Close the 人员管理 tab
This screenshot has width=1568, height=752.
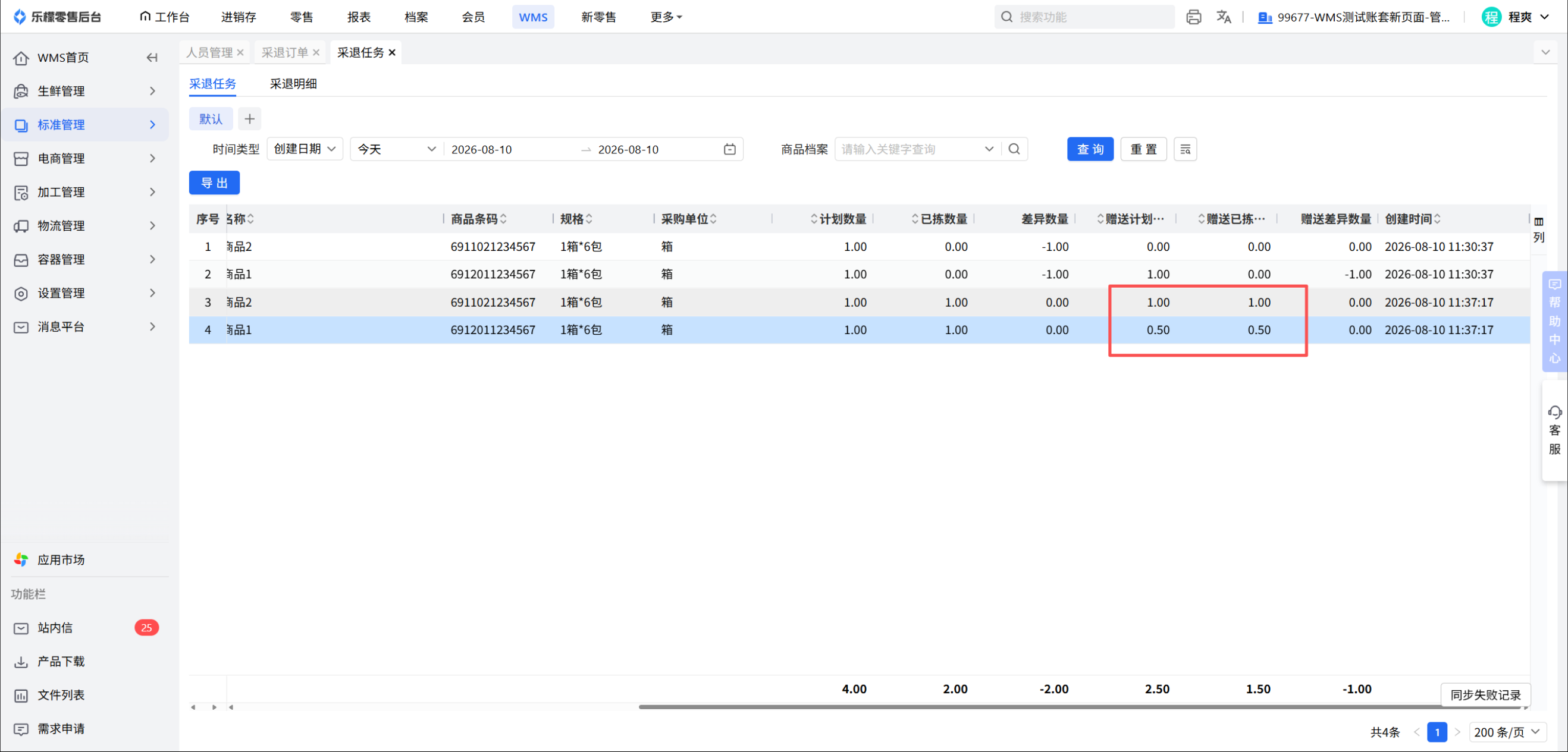pos(240,53)
